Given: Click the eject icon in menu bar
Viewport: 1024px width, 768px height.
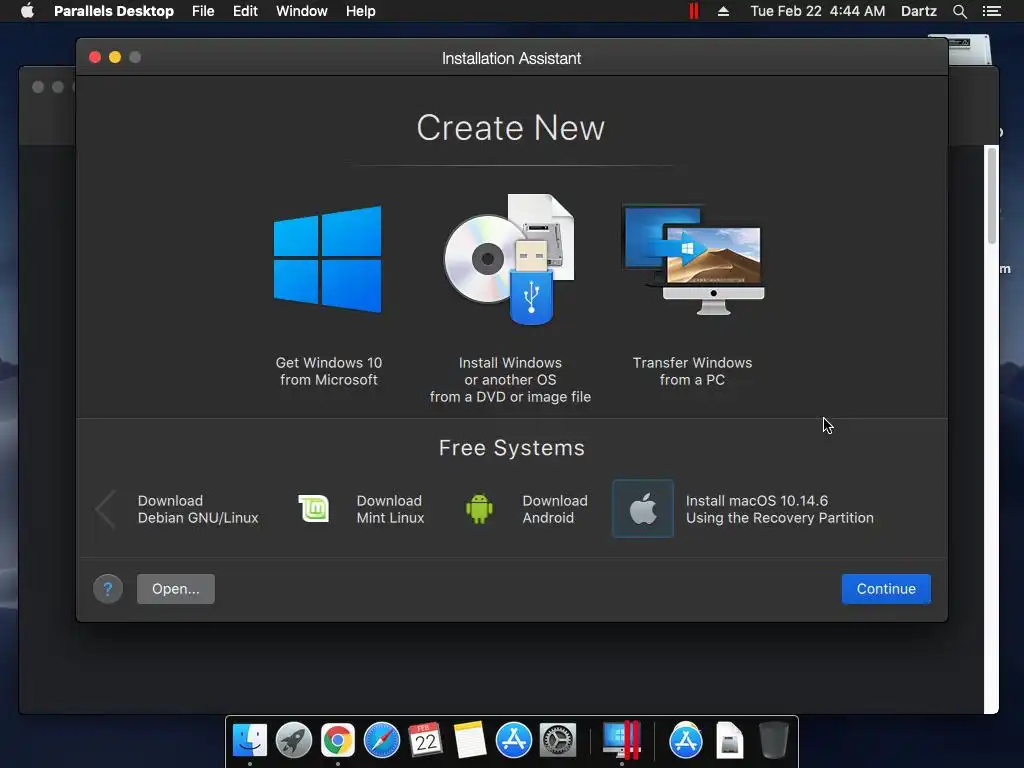Looking at the screenshot, I should coord(723,11).
